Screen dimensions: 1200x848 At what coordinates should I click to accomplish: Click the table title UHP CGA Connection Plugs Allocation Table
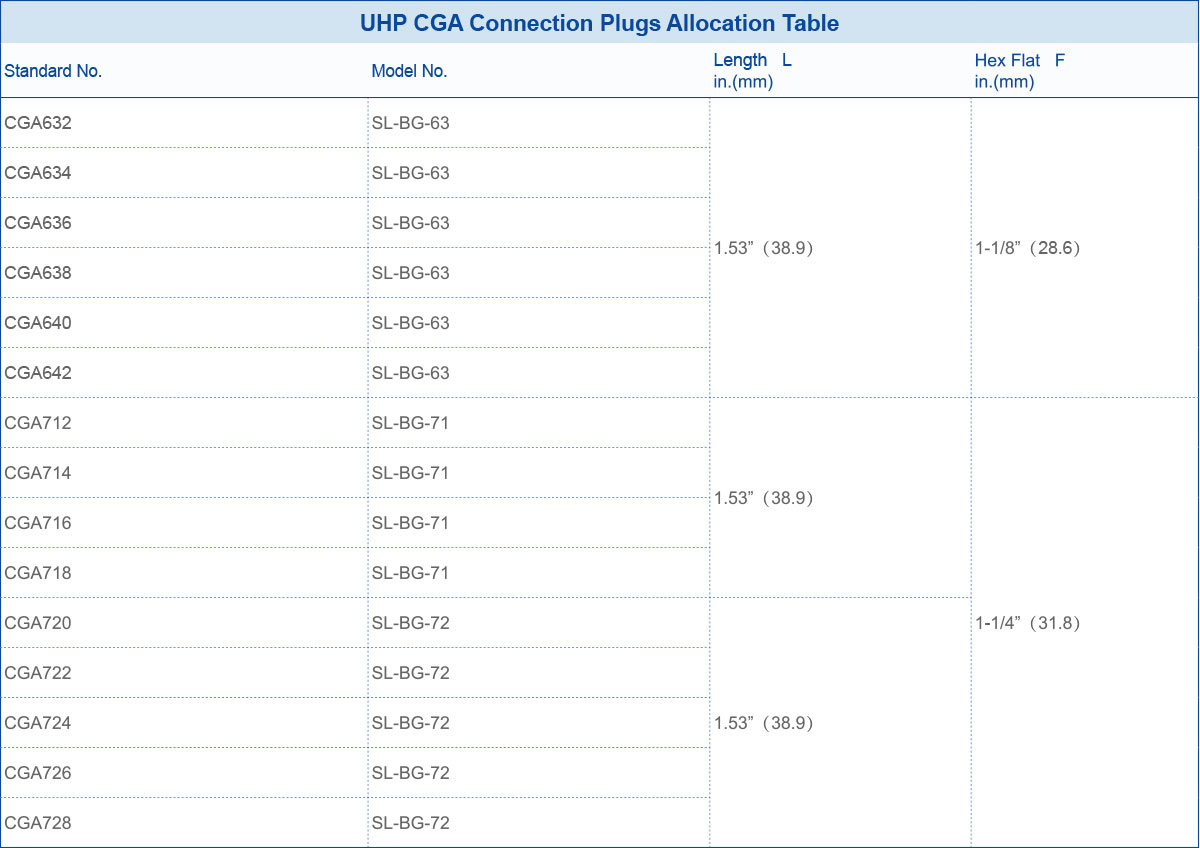(x=599, y=23)
